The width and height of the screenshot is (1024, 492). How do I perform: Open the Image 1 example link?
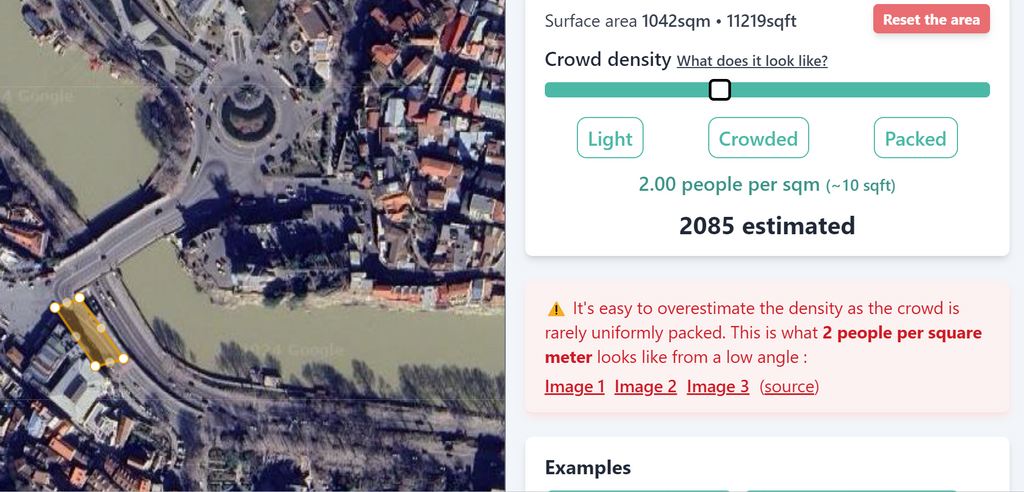(574, 387)
